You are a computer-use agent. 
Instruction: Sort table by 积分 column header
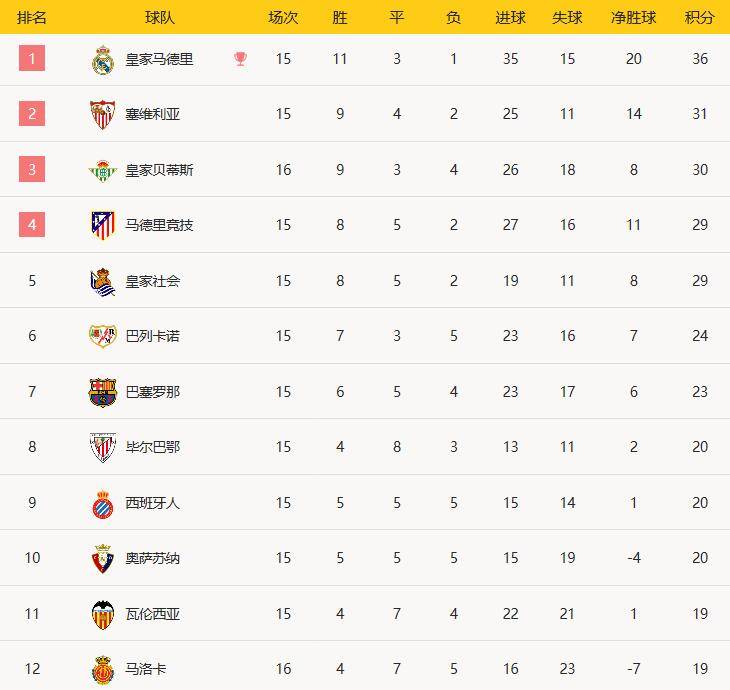pos(700,18)
